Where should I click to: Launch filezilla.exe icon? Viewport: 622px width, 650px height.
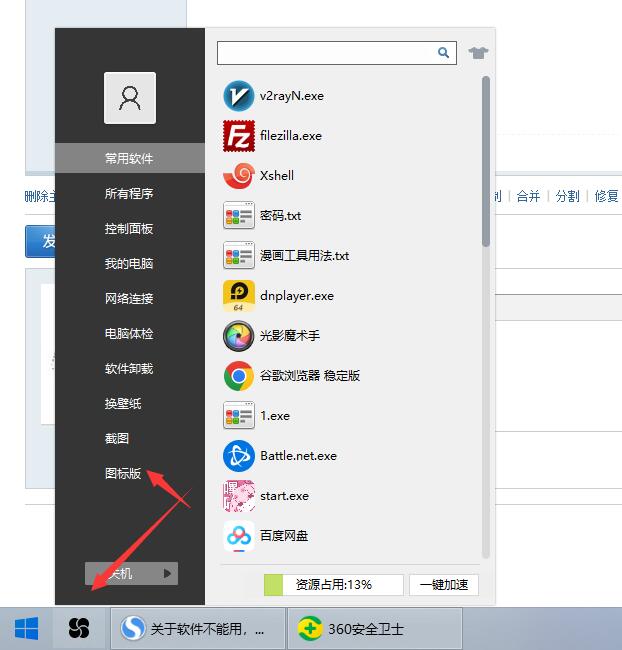(x=239, y=136)
